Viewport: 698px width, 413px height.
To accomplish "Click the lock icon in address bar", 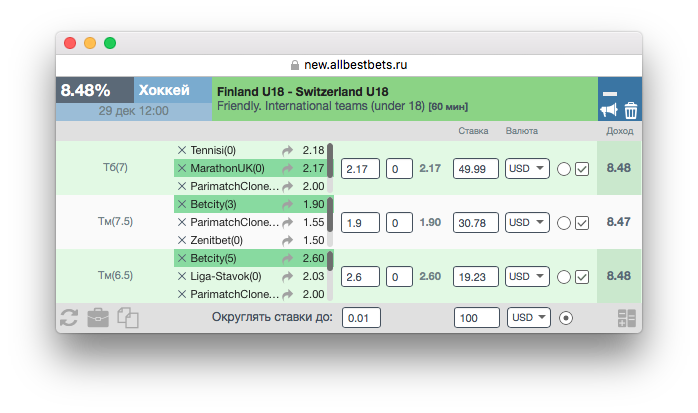I will coord(295,65).
